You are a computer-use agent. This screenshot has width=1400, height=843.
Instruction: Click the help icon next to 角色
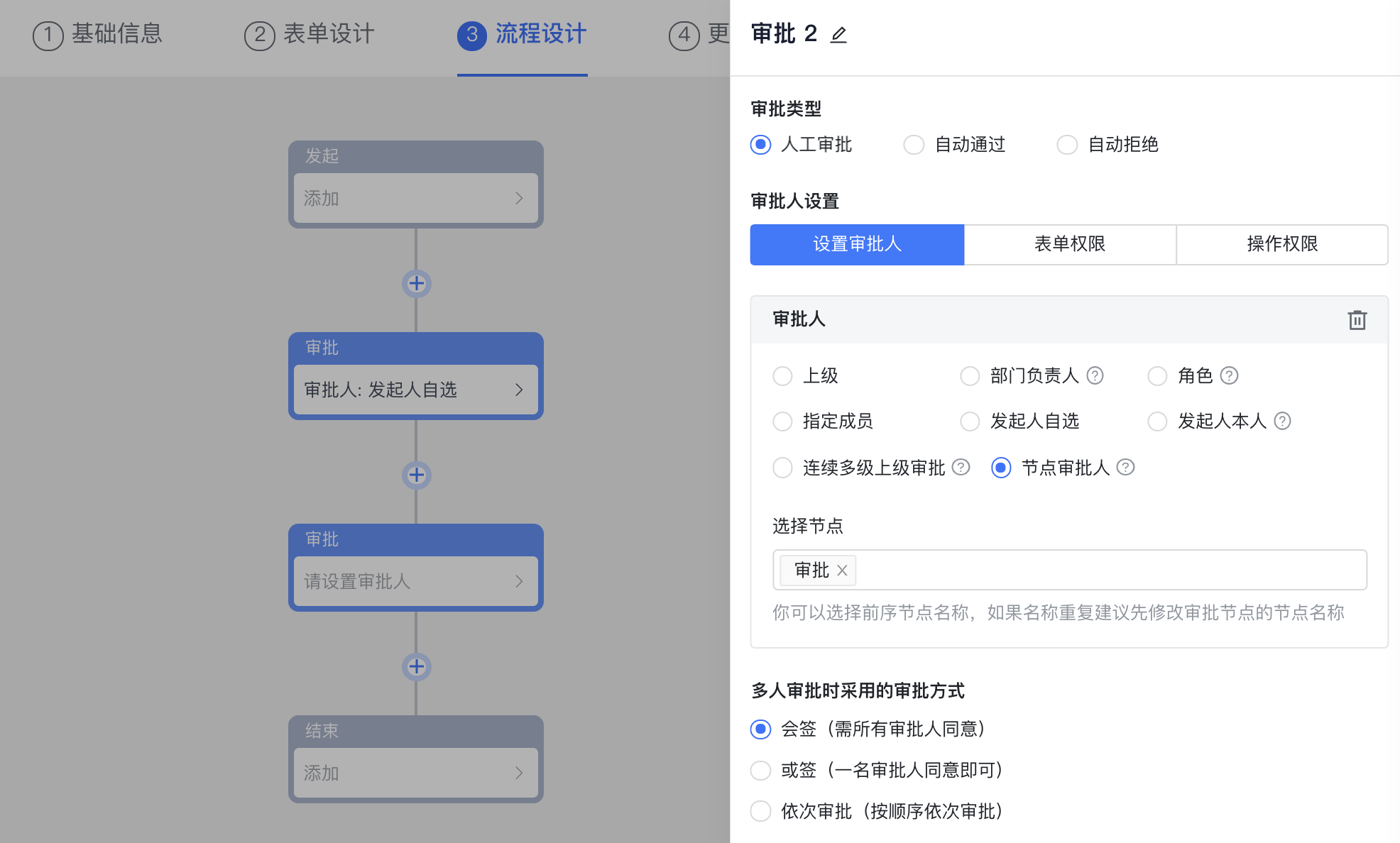(1229, 375)
